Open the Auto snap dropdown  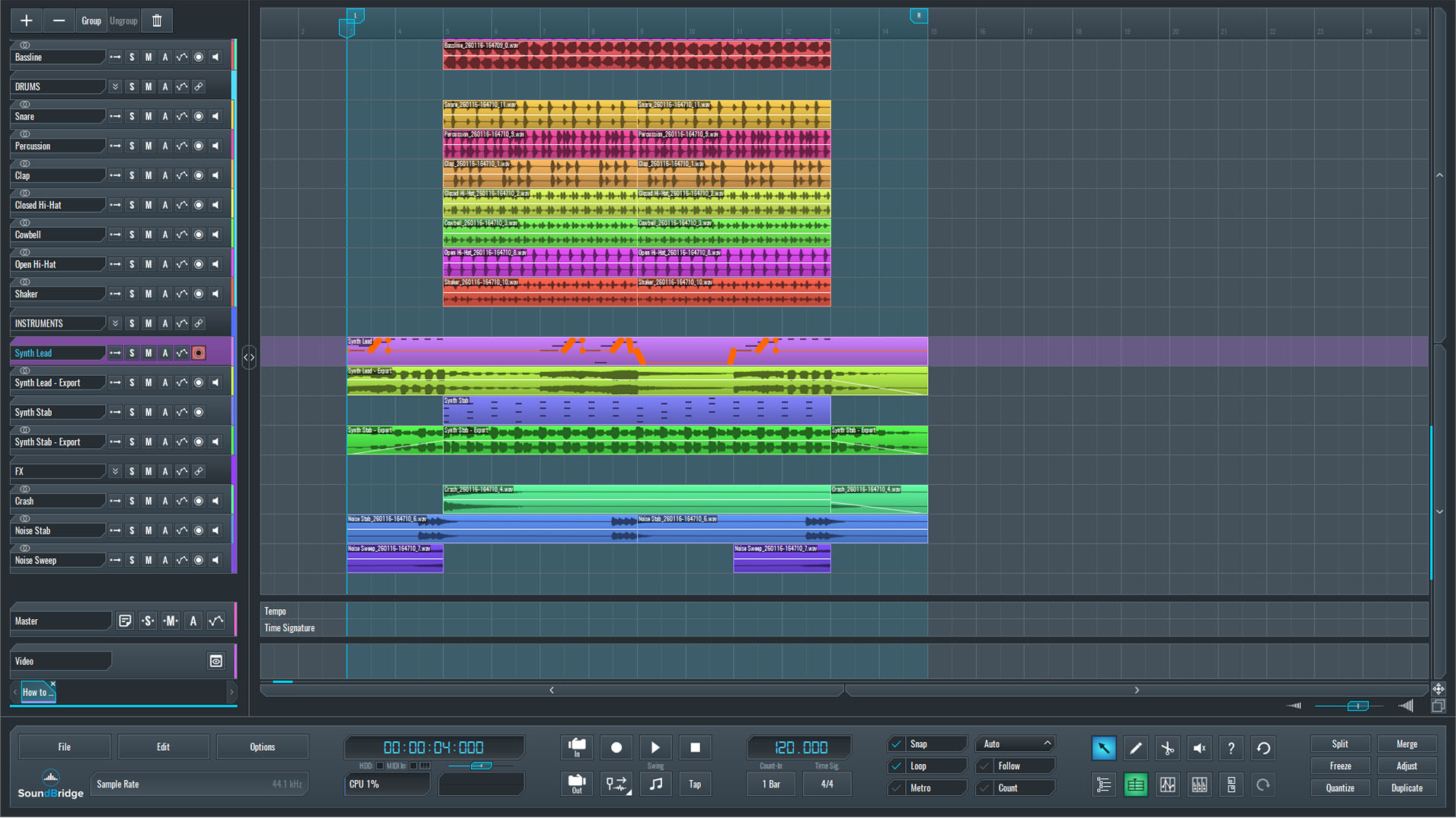1016,744
